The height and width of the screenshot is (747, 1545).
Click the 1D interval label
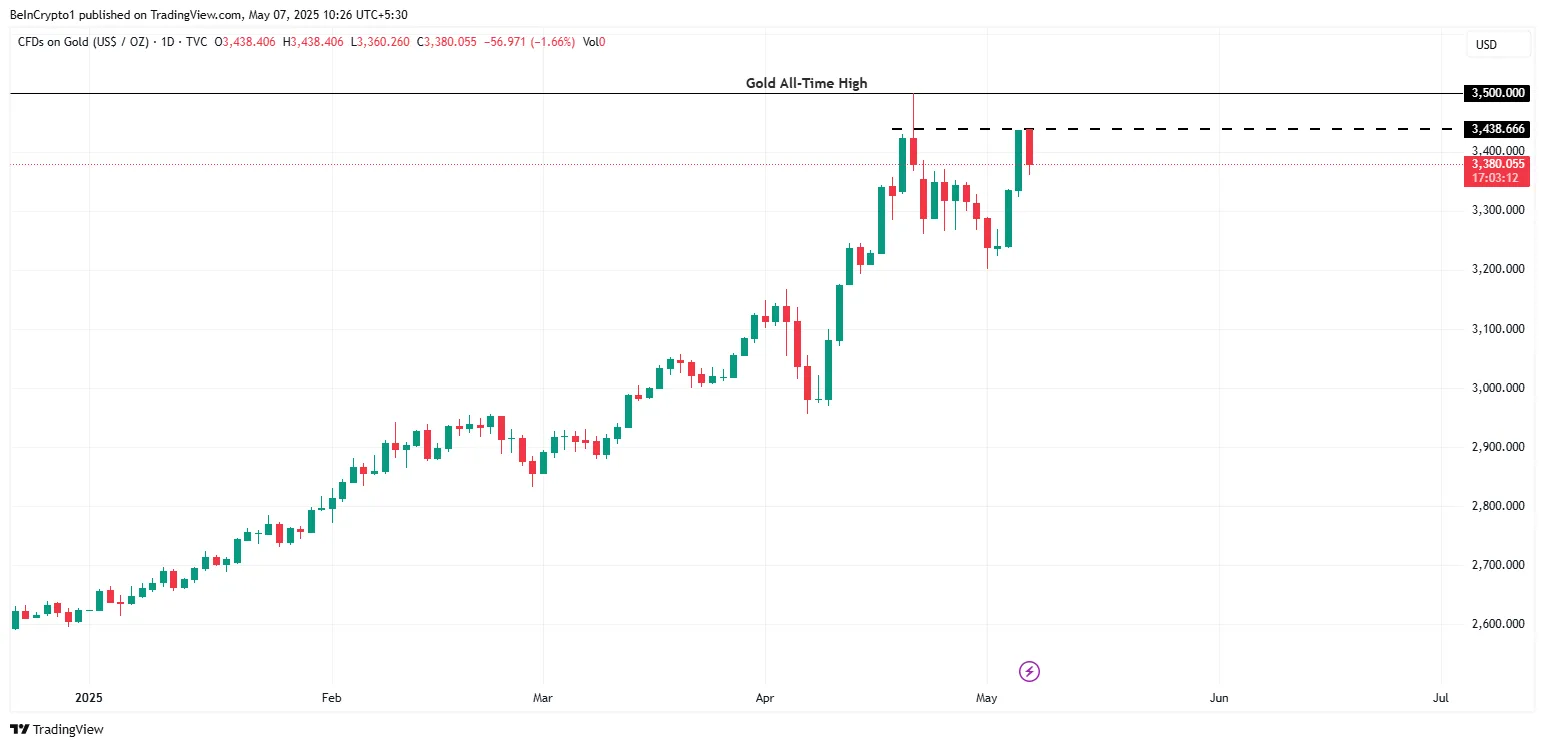[x=167, y=42]
